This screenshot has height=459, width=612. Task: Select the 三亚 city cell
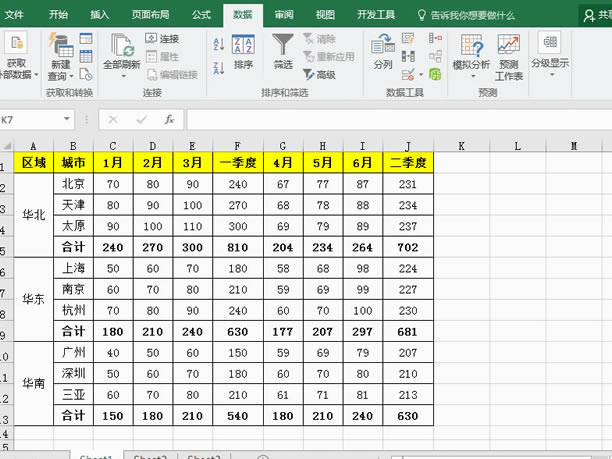coord(73,395)
